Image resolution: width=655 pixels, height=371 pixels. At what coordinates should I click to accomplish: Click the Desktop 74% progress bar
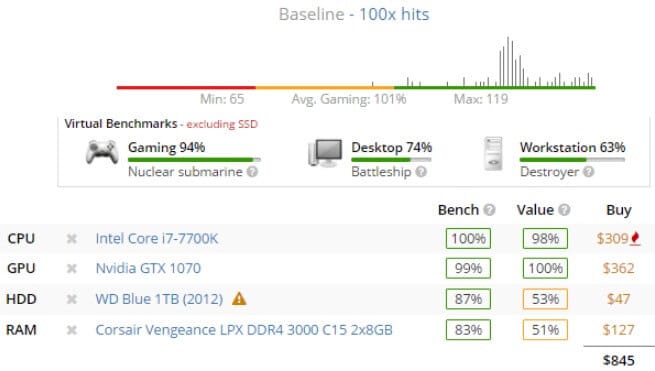391,160
